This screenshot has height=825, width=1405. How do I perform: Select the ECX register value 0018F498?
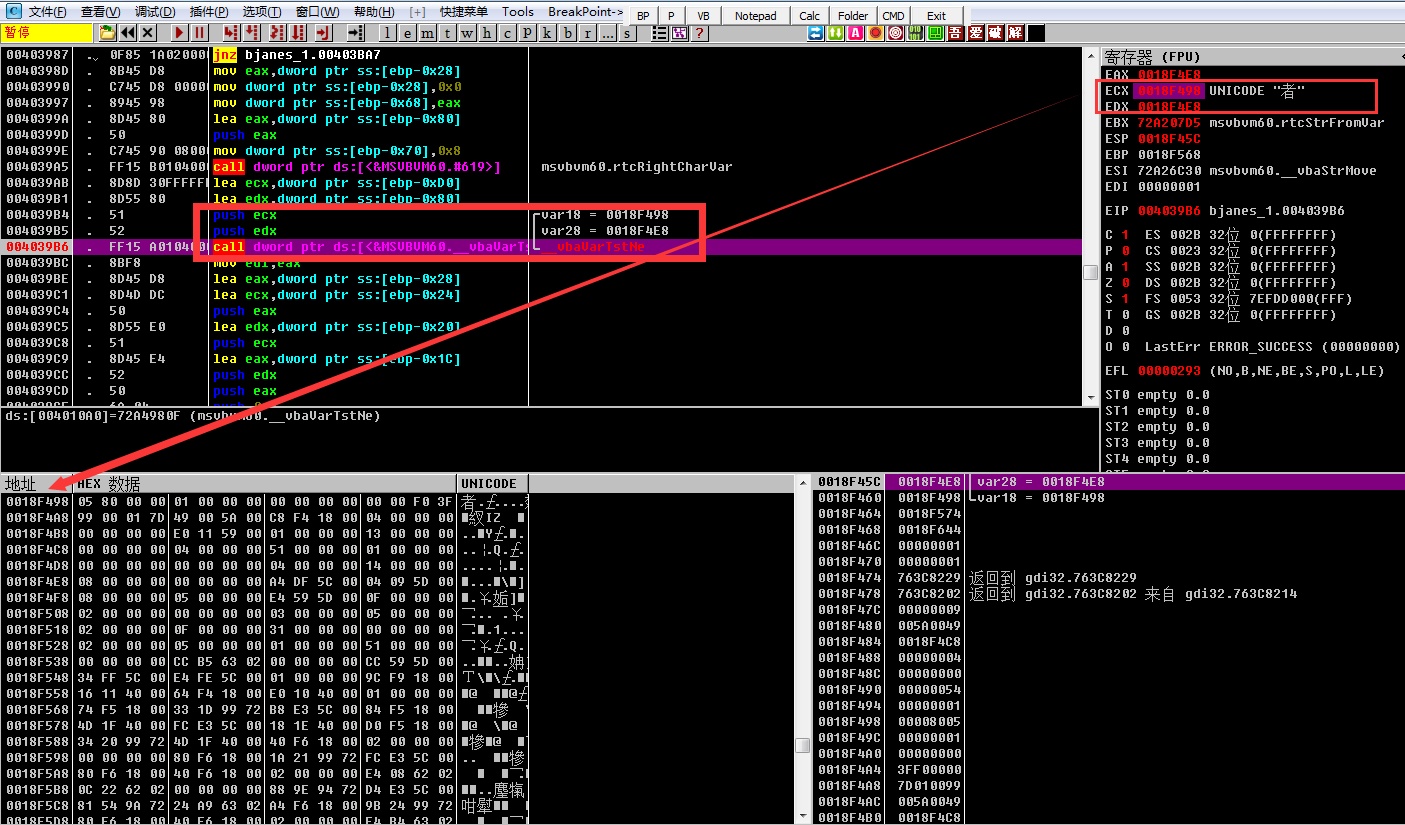tap(1169, 91)
